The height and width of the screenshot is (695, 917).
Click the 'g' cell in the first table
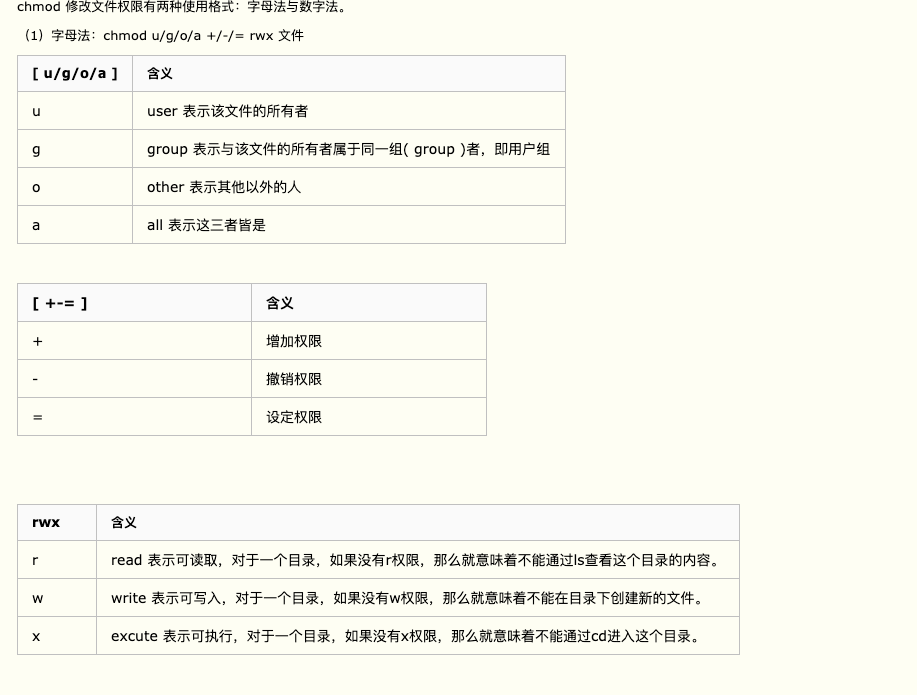[75, 149]
